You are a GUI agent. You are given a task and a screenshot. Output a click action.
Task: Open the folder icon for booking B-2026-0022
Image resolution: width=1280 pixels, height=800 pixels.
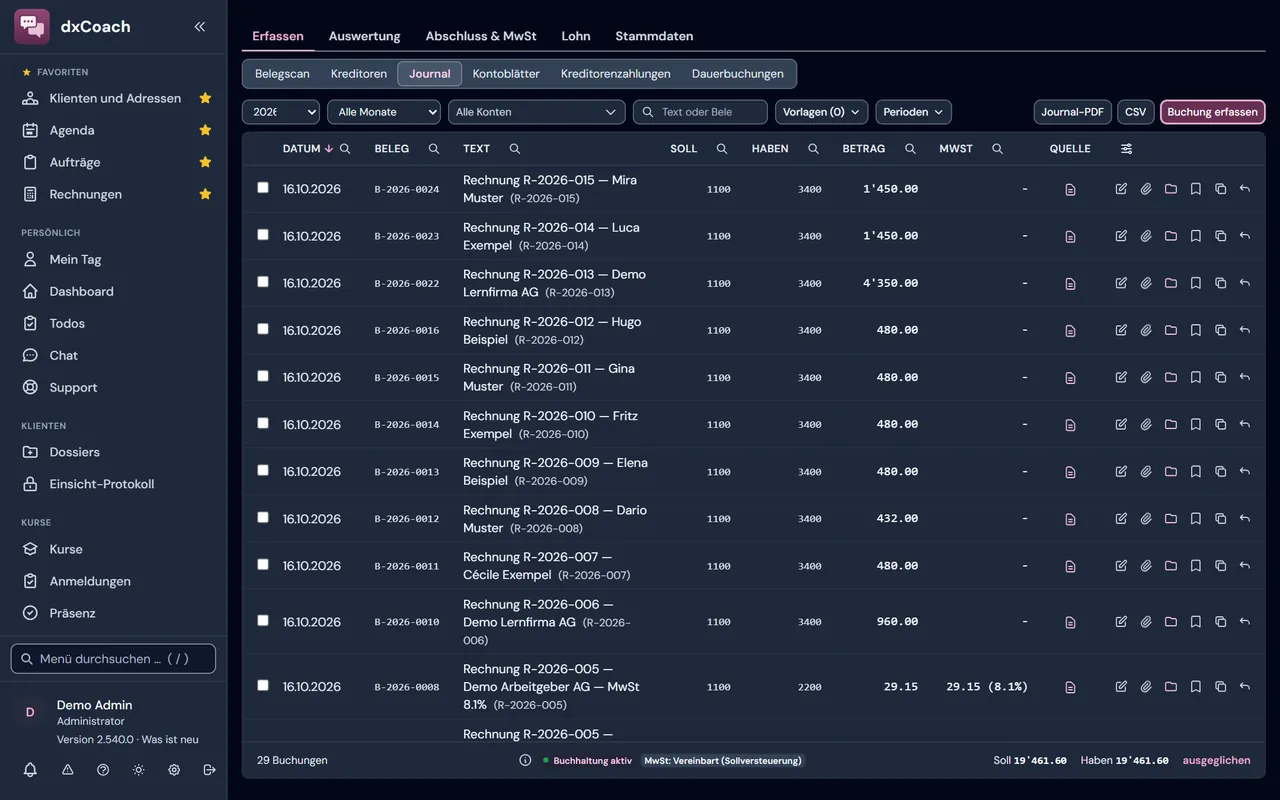1171,283
